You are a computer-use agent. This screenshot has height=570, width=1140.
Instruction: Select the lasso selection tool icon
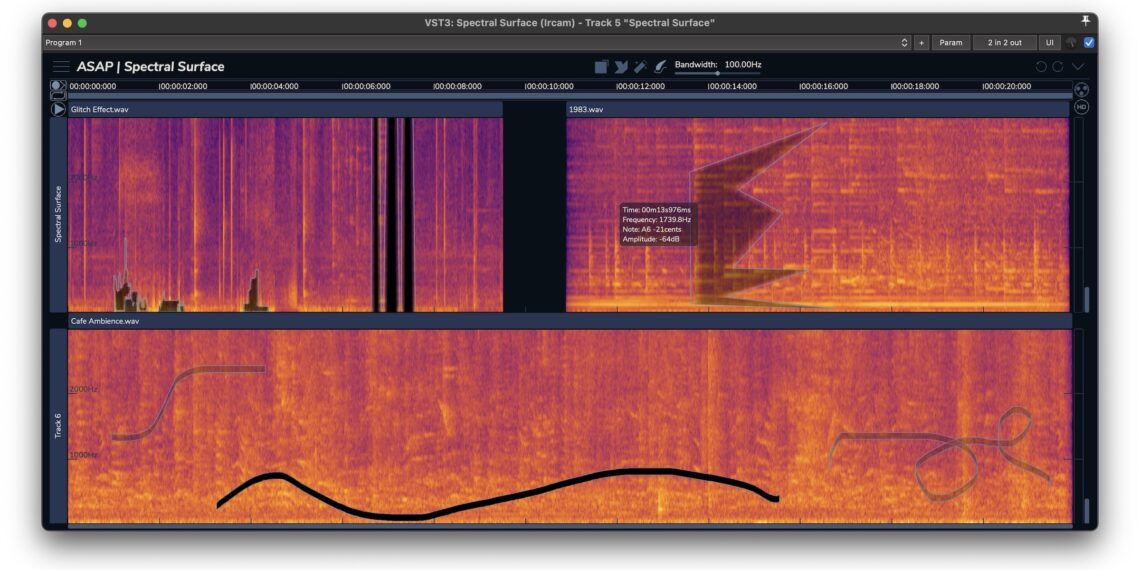[x=620, y=67]
